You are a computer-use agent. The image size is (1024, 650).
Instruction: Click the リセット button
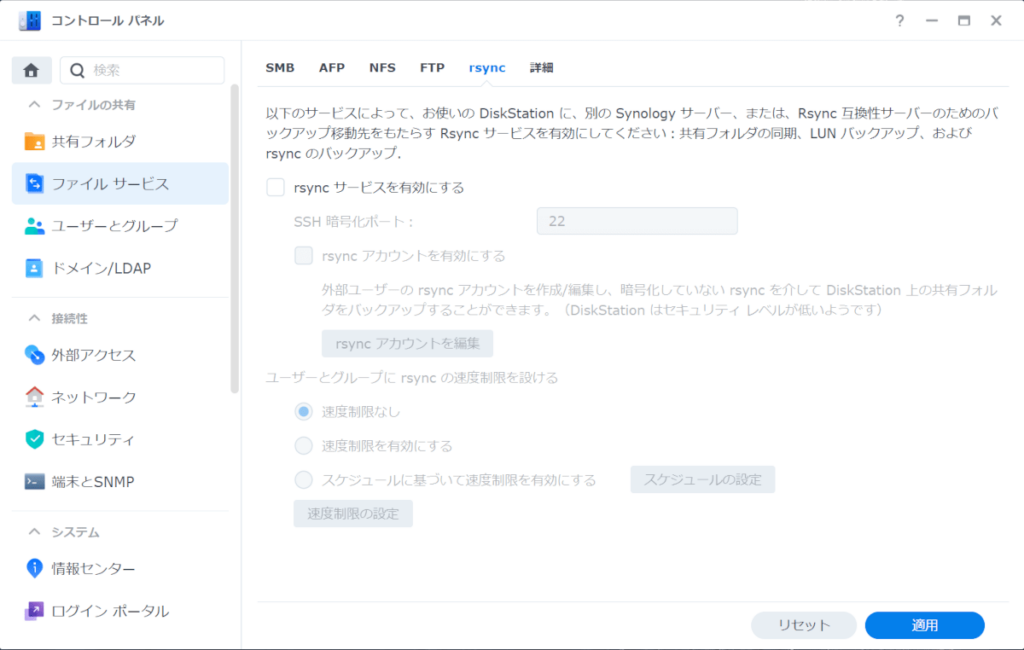[x=803, y=624]
